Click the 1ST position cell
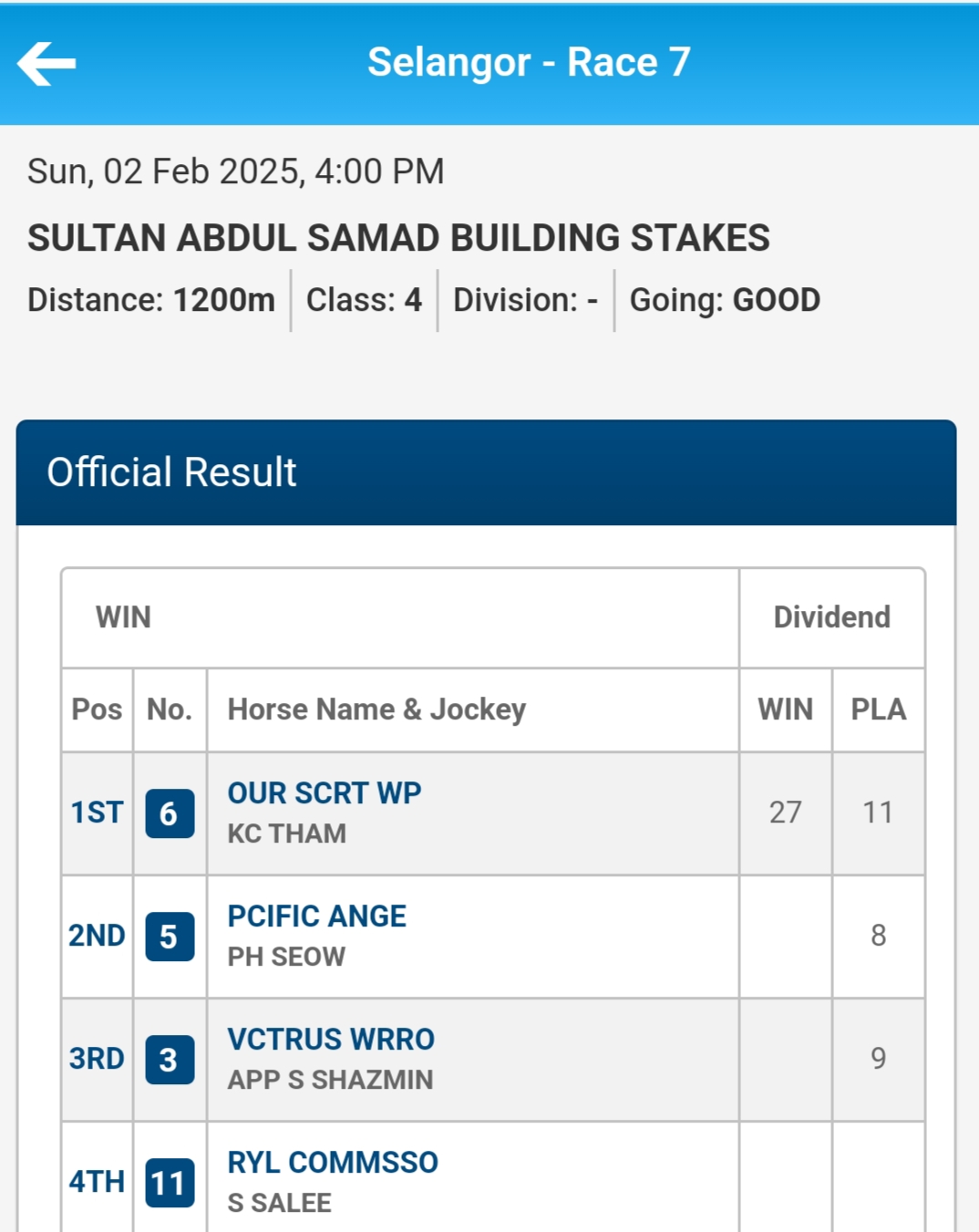The image size is (979, 1232). pos(97,813)
